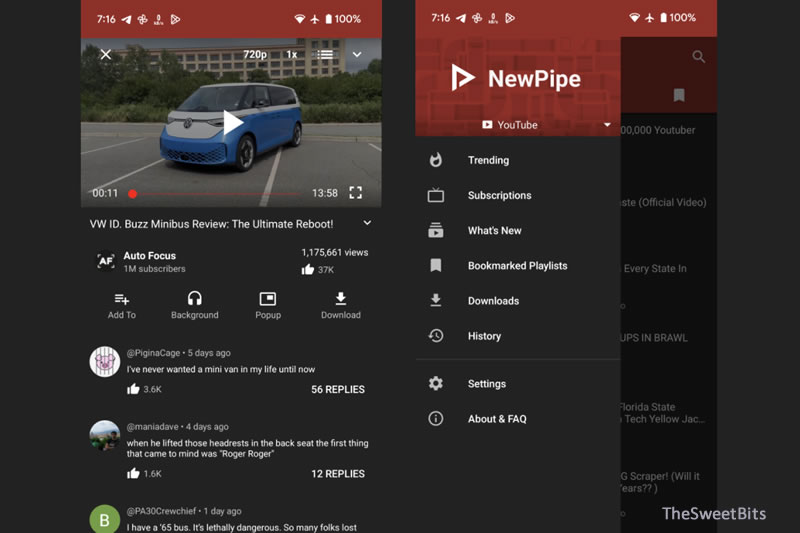This screenshot has width=800, height=533.
Task: Tap the Download button under the video
Action: click(341, 306)
